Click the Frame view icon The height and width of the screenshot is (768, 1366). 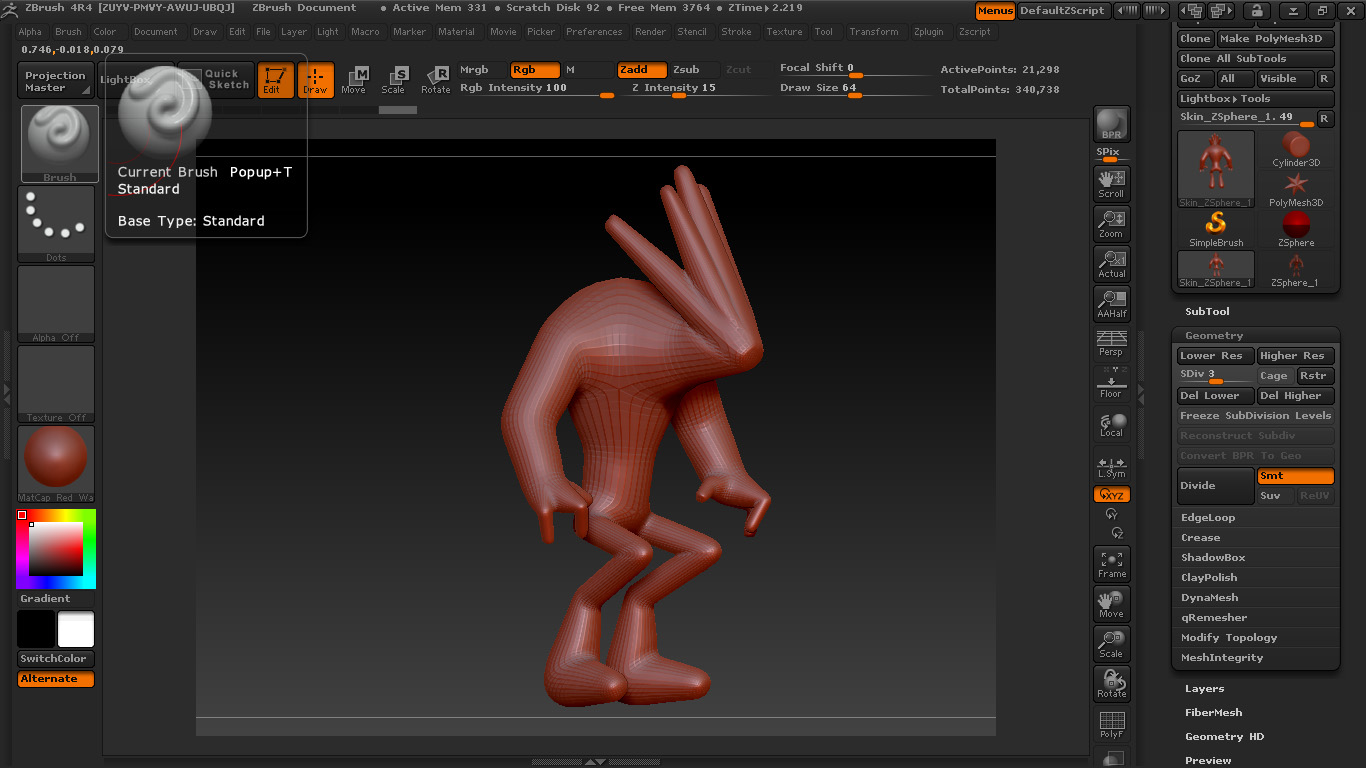tap(1111, 565)
